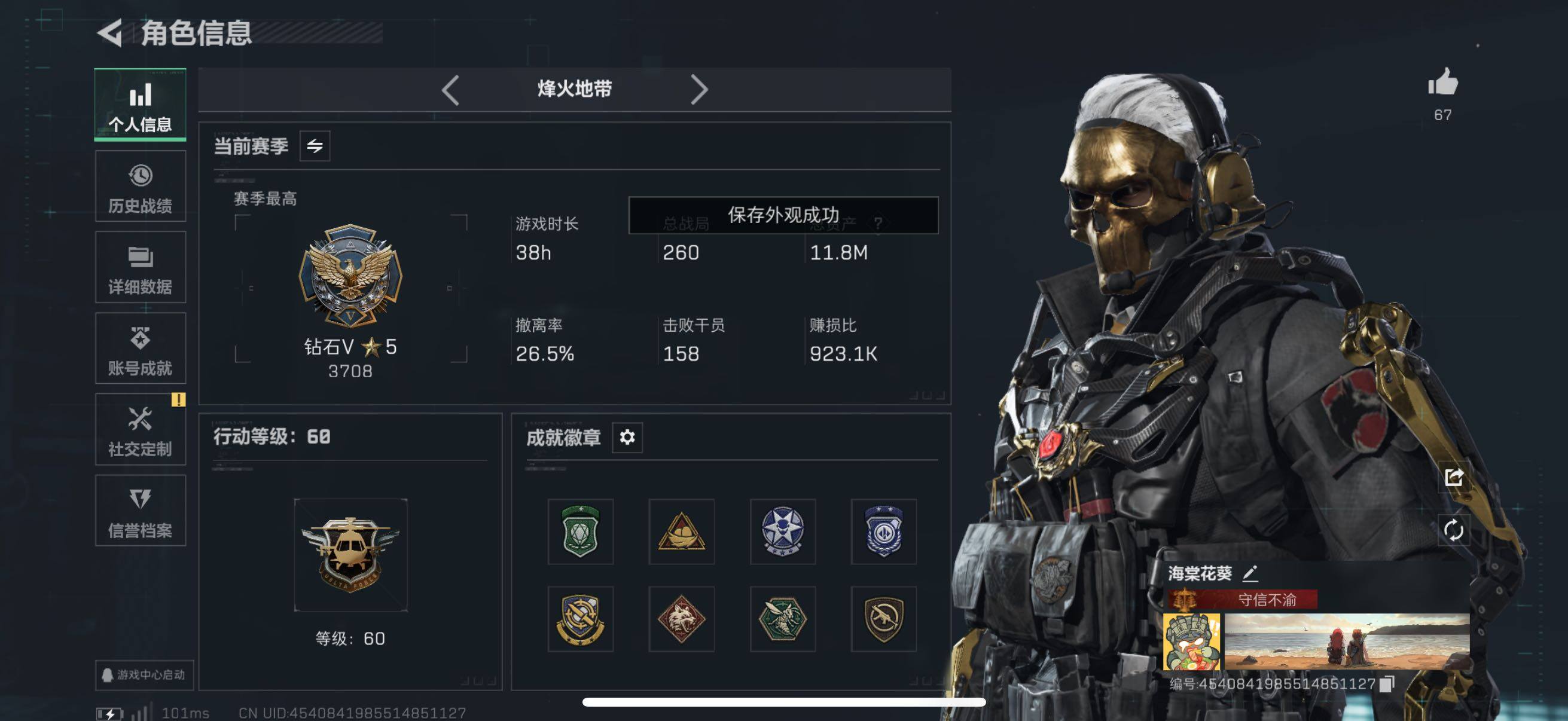1568x721 pixels.
Task: Open the 历史战绩 tab
Action: (x=141, y=187)
